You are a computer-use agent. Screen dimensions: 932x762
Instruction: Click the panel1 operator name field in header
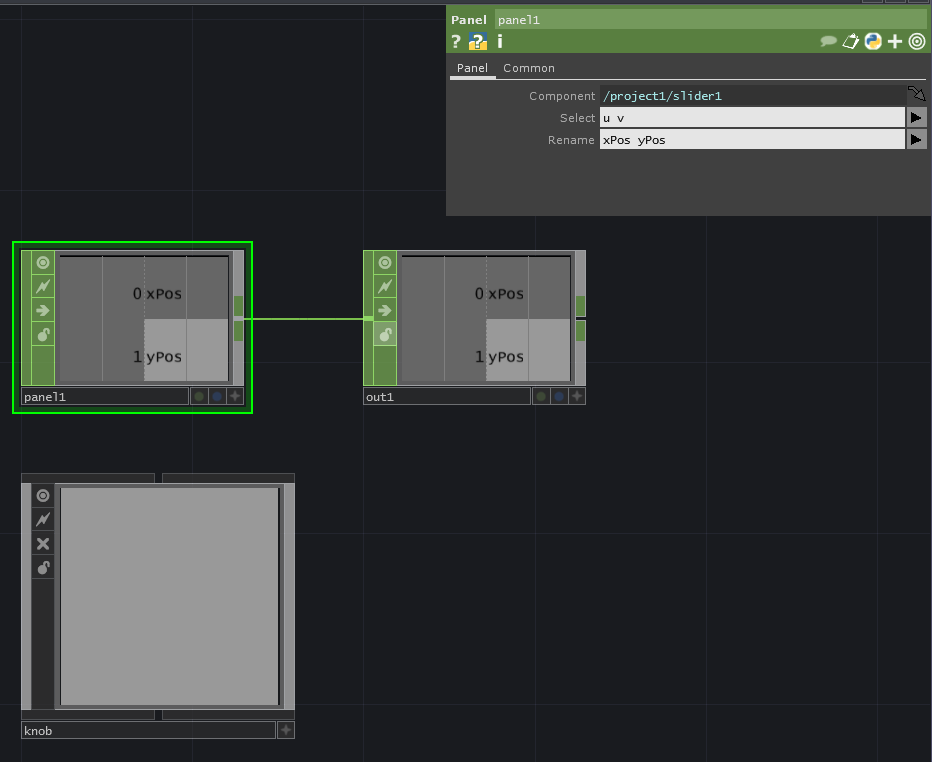click(710, 19)
